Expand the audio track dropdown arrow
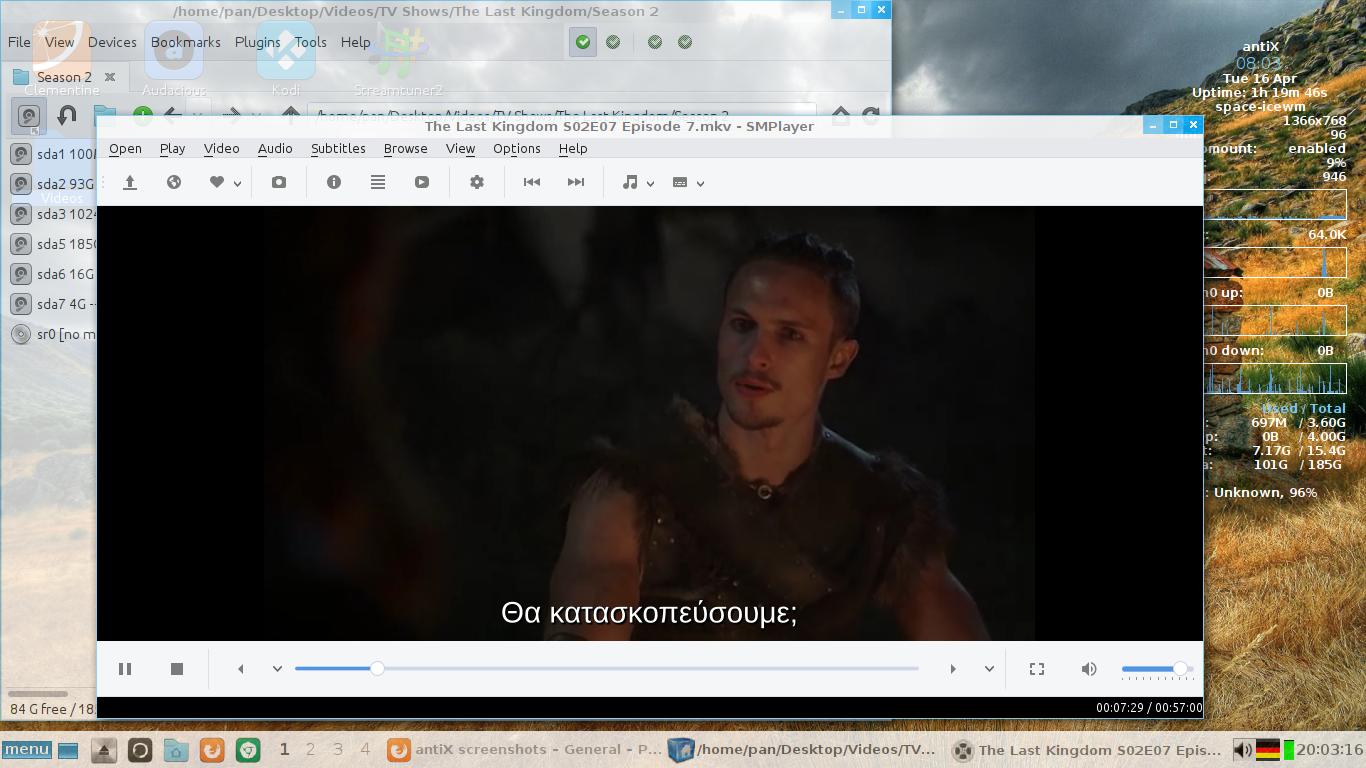This screenshot has width=1366, height=768. point(650,183)
